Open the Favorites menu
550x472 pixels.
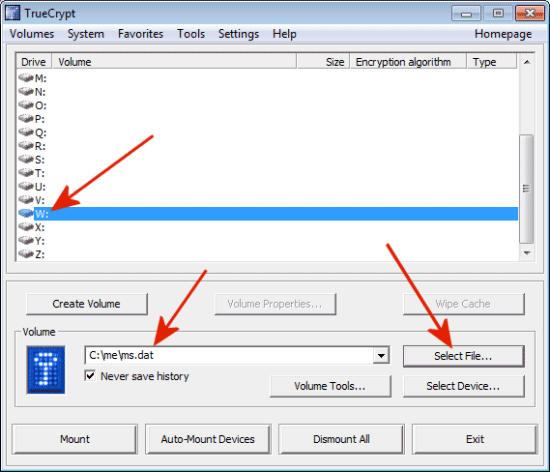(x=141, y=34)
